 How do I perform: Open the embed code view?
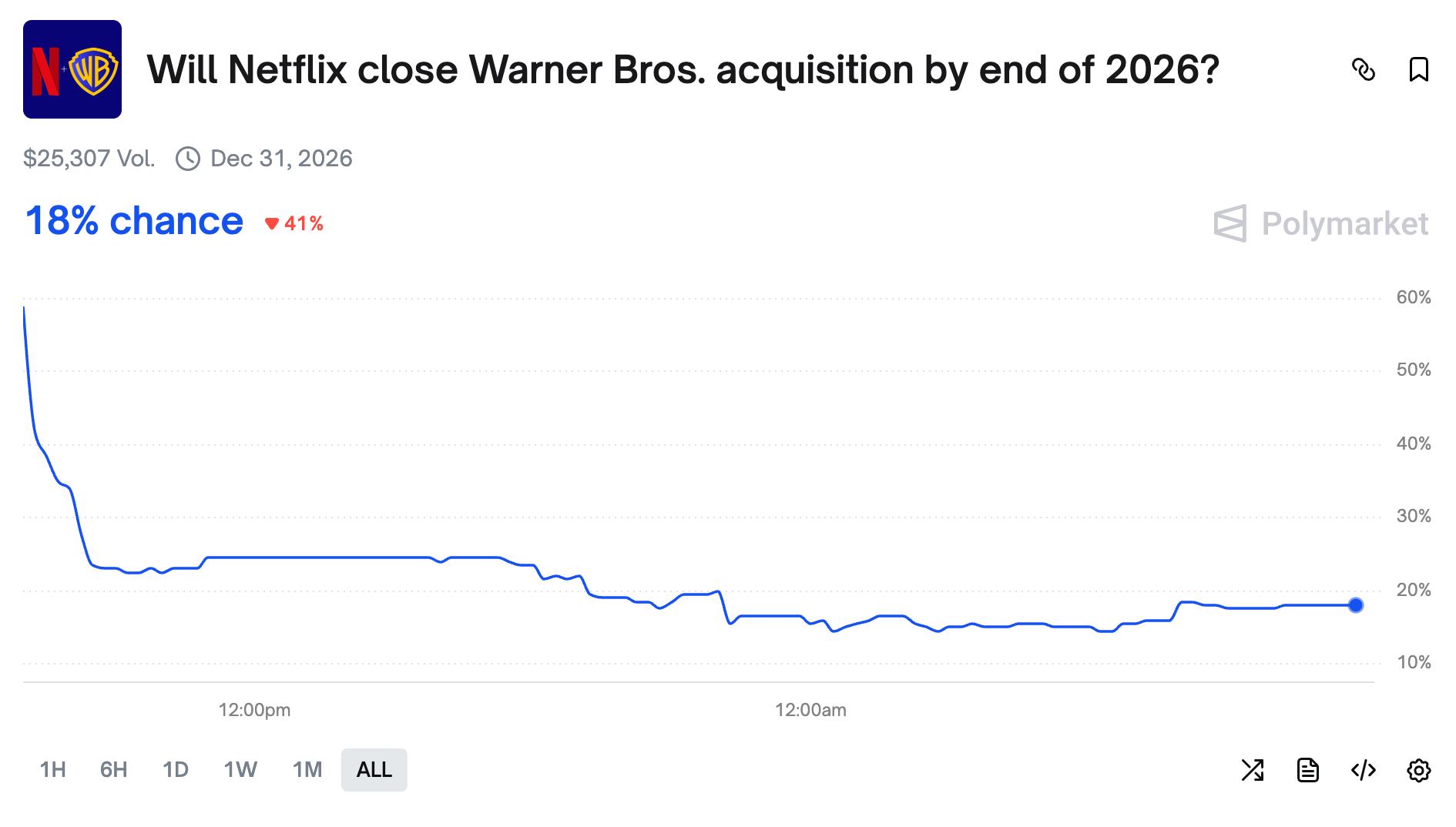[x=1364, y=769]
